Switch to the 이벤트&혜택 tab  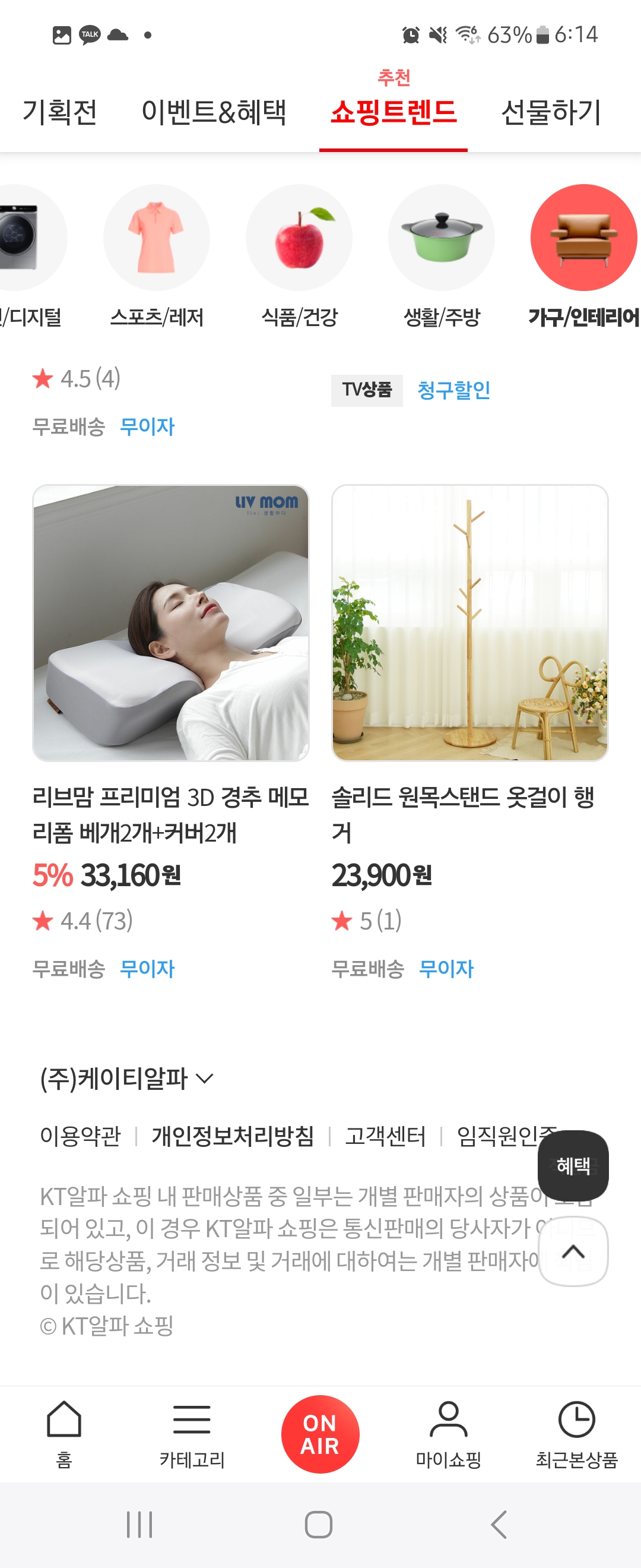[x=214, y=112]
